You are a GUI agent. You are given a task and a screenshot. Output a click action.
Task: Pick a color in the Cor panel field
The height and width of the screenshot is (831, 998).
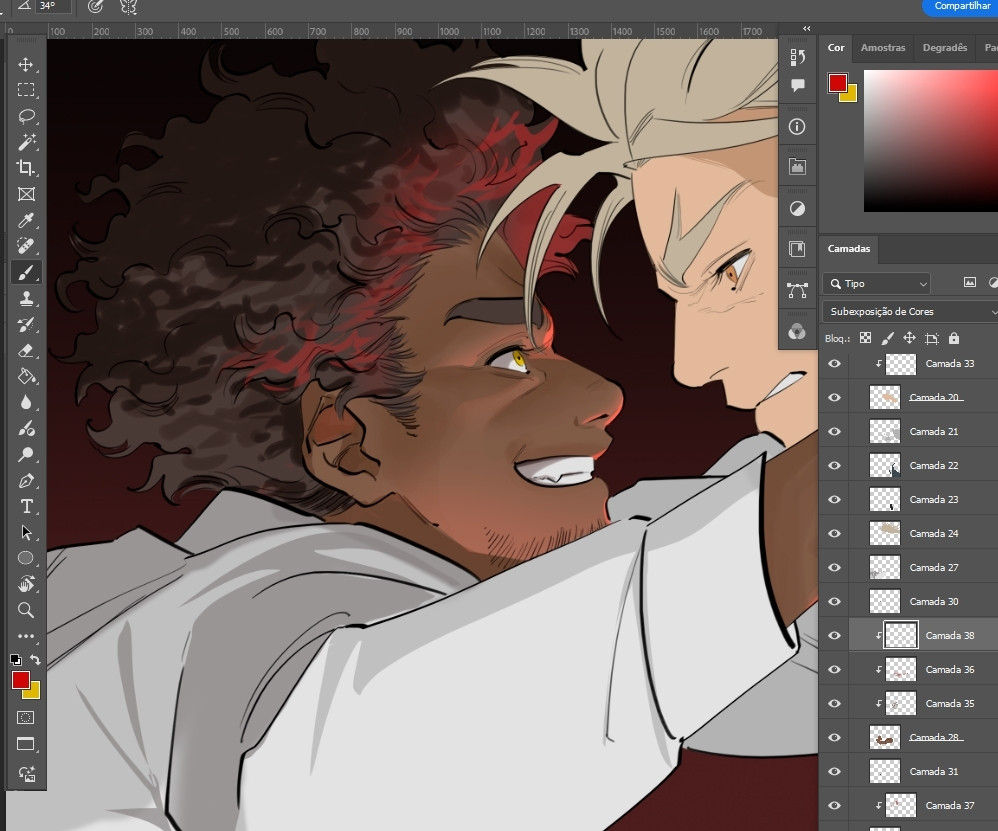click(x=931, y=141)
